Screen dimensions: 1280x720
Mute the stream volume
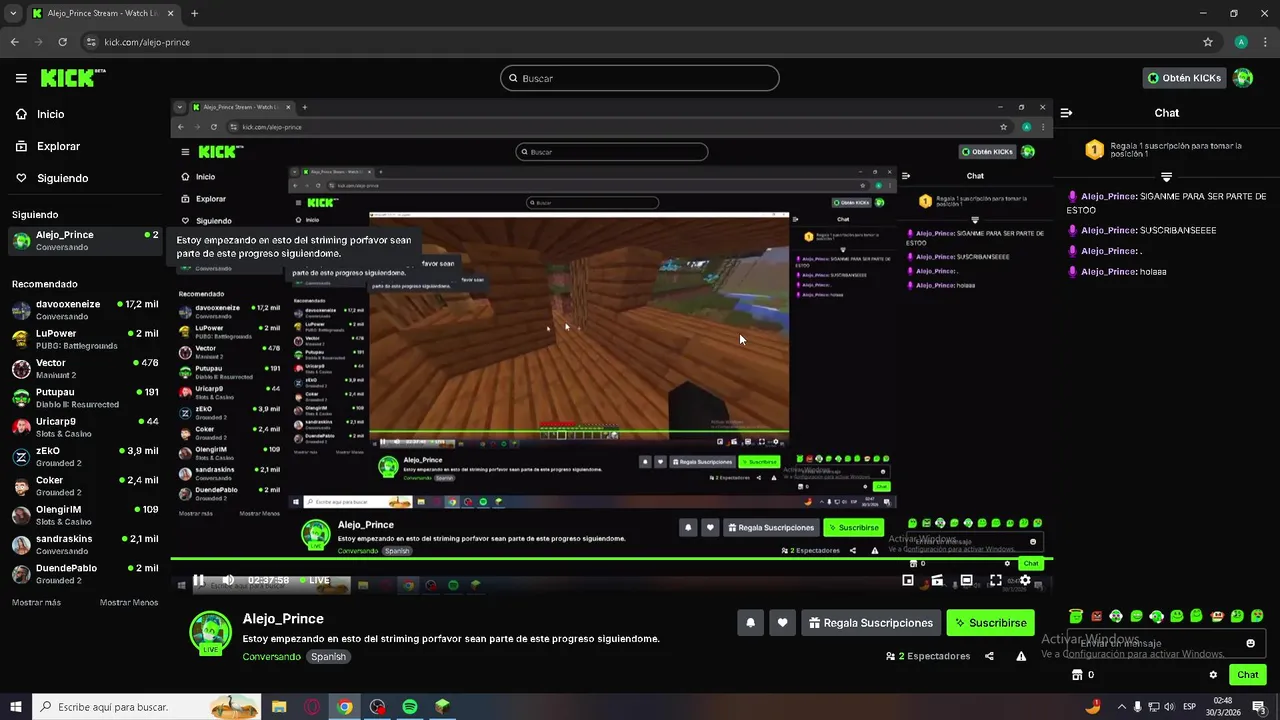pyautogui.click(x=228, y=580)
